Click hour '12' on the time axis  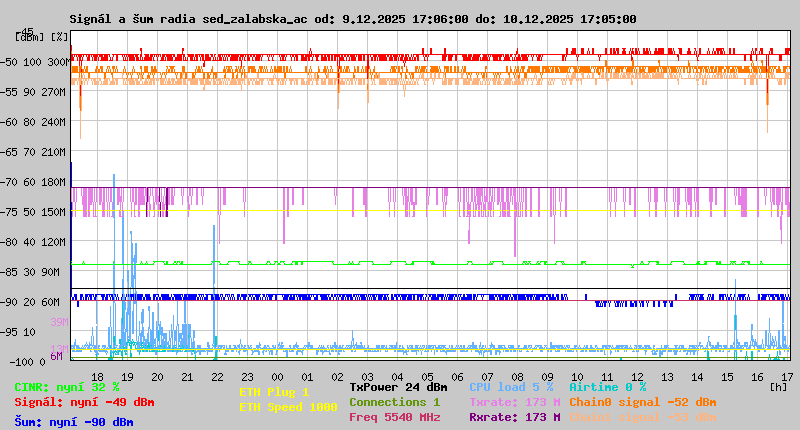(x=637, y=377)
